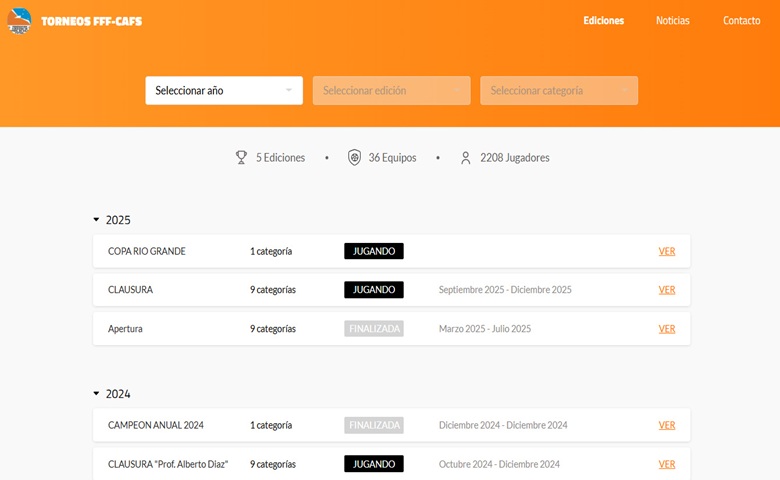Open the Seleccionar año dropdown
The height and width of the screenshot is (480, 780).
pos(224,91)
